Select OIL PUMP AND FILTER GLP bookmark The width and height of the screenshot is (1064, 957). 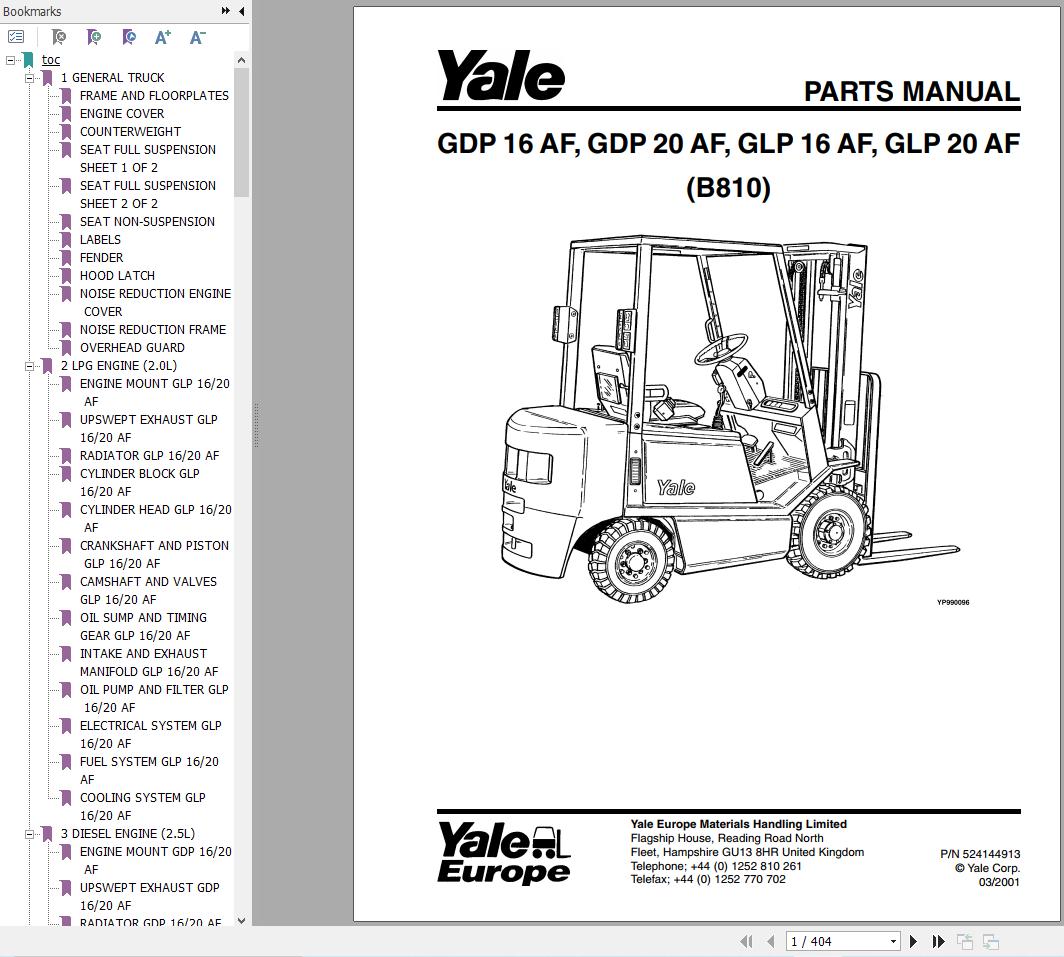[x=154, y=698]
